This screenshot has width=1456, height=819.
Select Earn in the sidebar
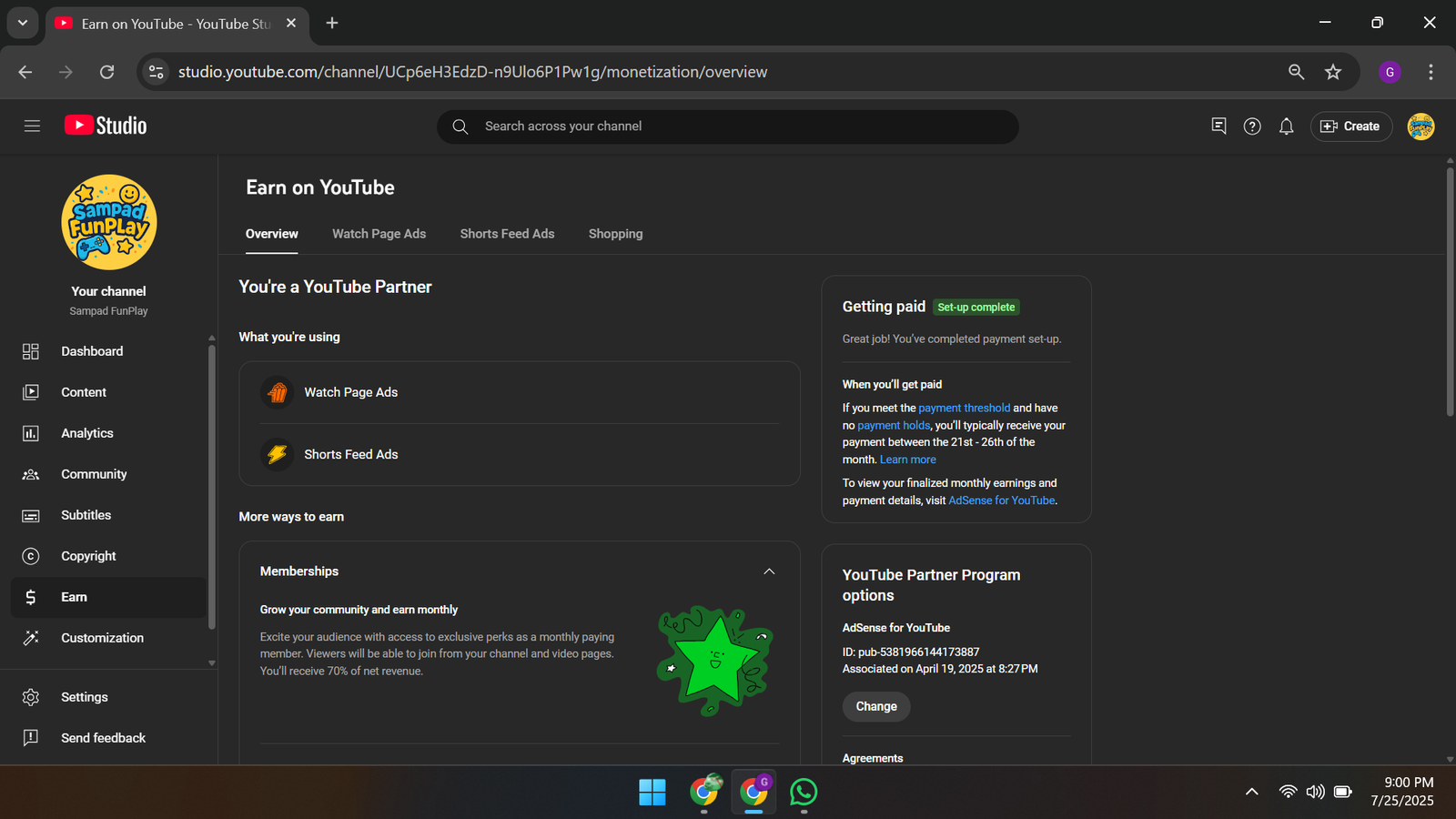[108, 597]
